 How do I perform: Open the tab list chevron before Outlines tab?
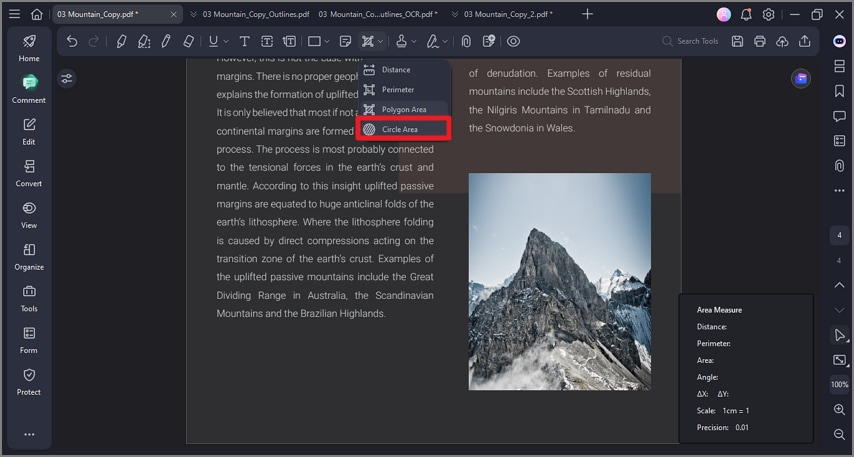[x=193, y=15]
